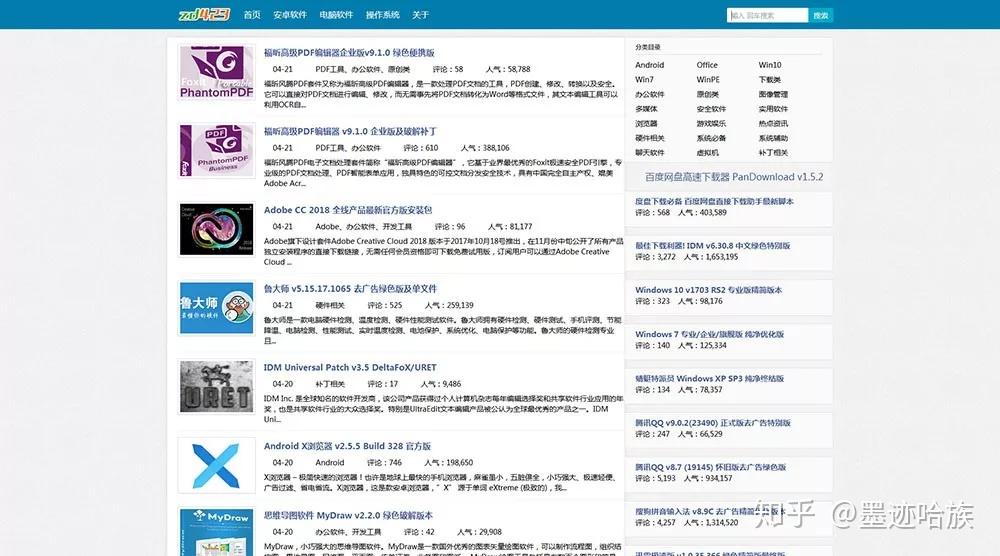Click the 硬件相关 tag under 鲁大师 article

[x=330, y=305]
